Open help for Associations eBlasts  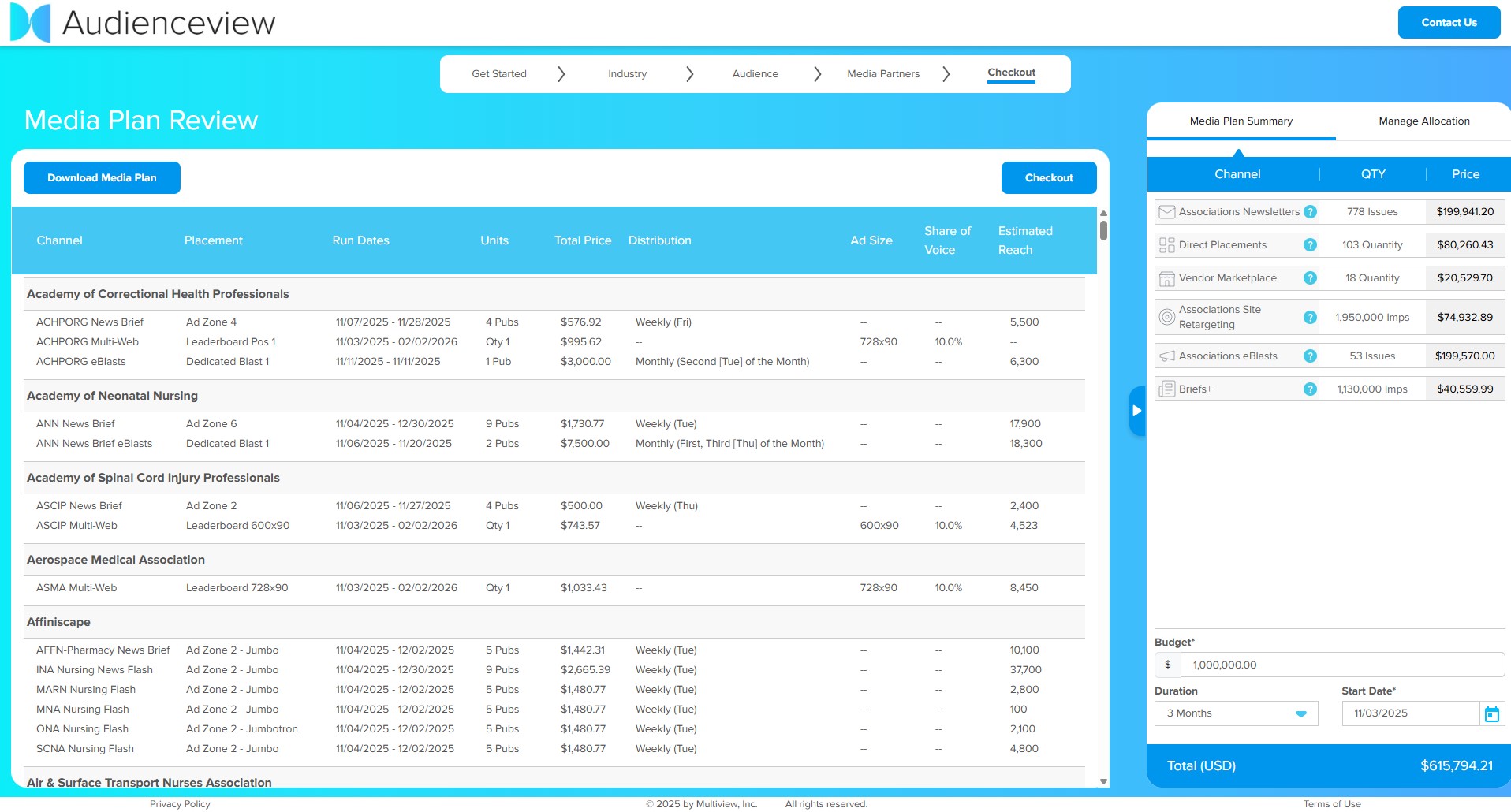[1310, 356]
